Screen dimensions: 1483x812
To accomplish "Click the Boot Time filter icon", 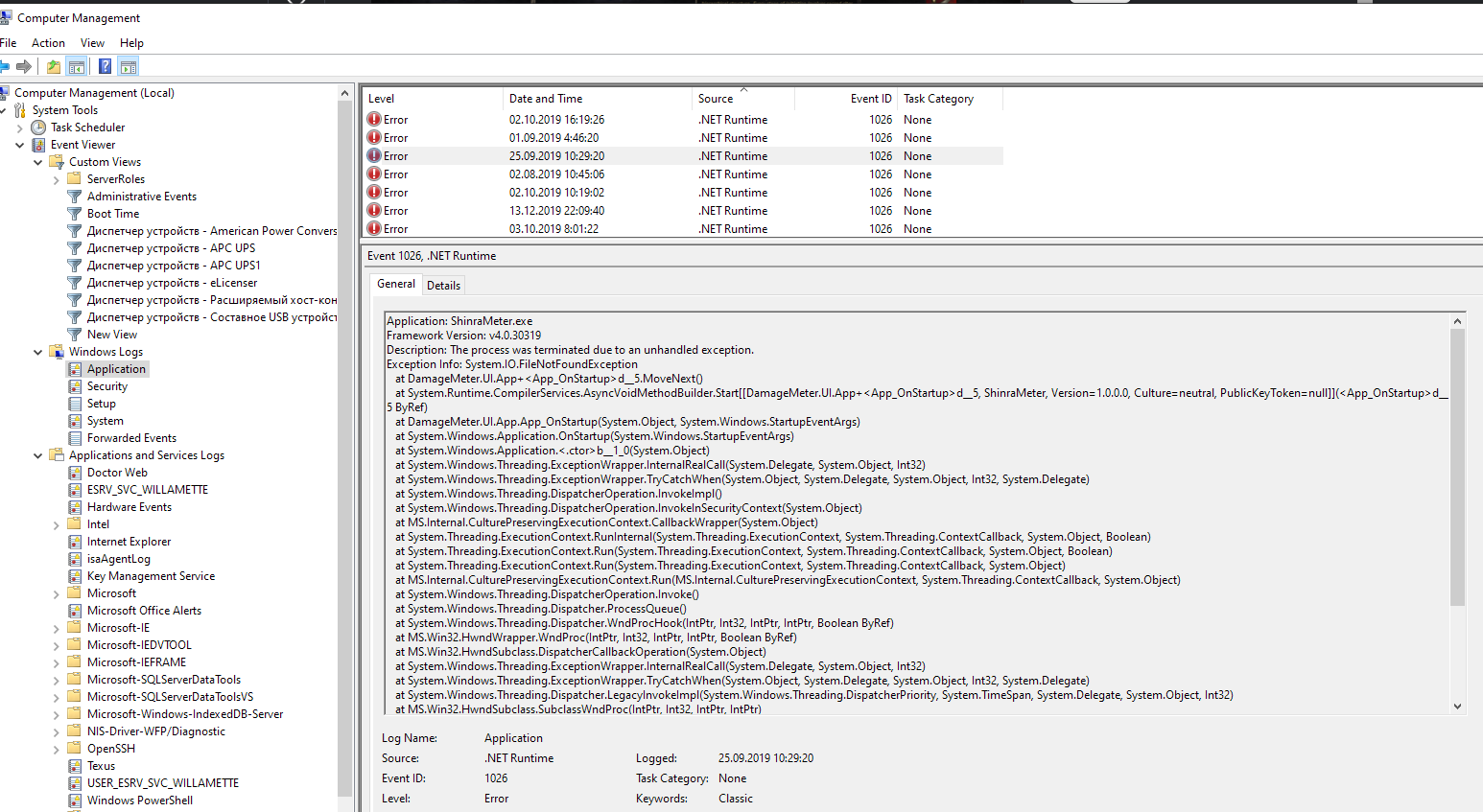I will pyautogui.click(x=75, y=214).
